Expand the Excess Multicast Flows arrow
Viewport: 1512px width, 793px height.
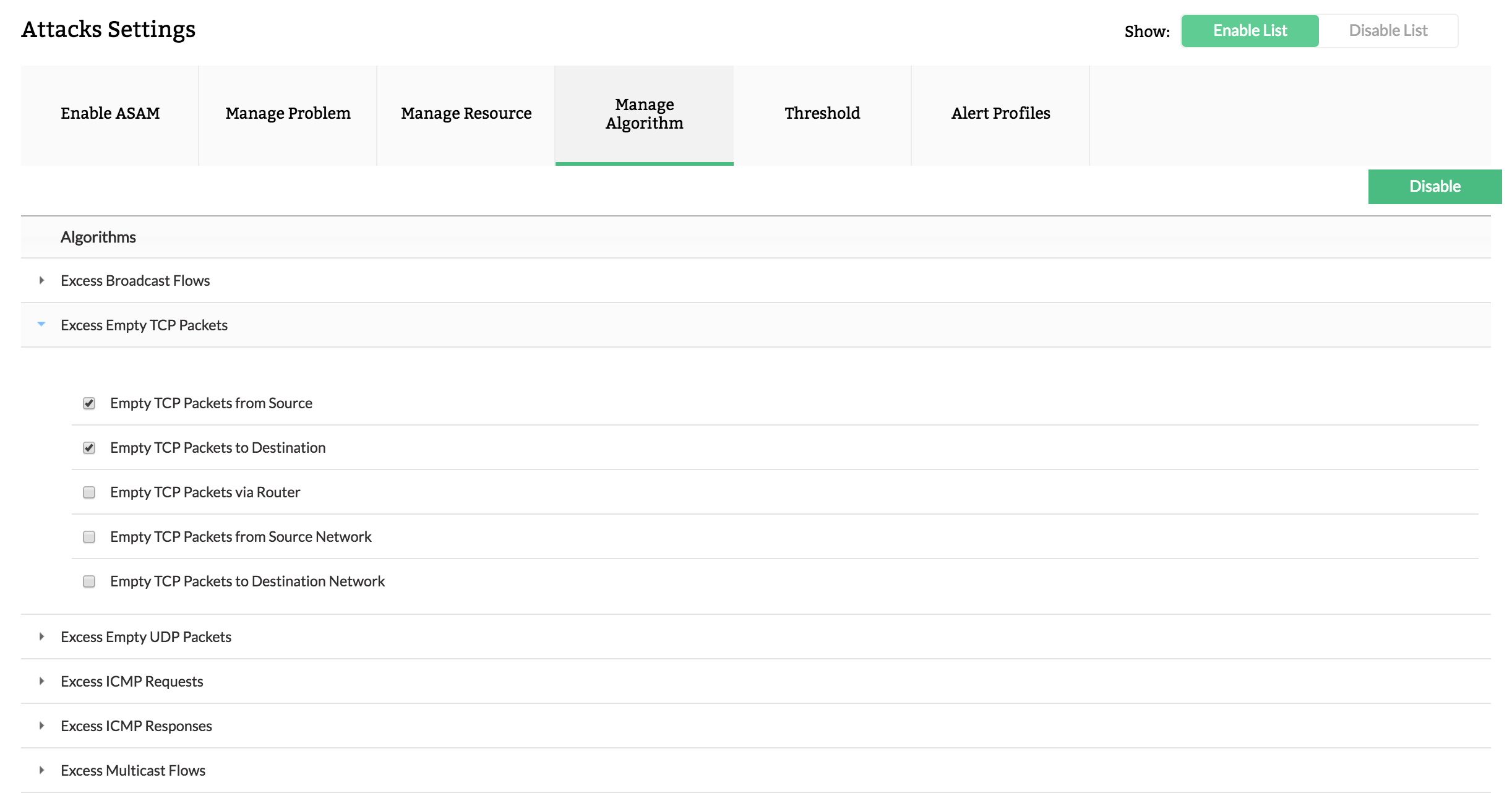(41, 770)
